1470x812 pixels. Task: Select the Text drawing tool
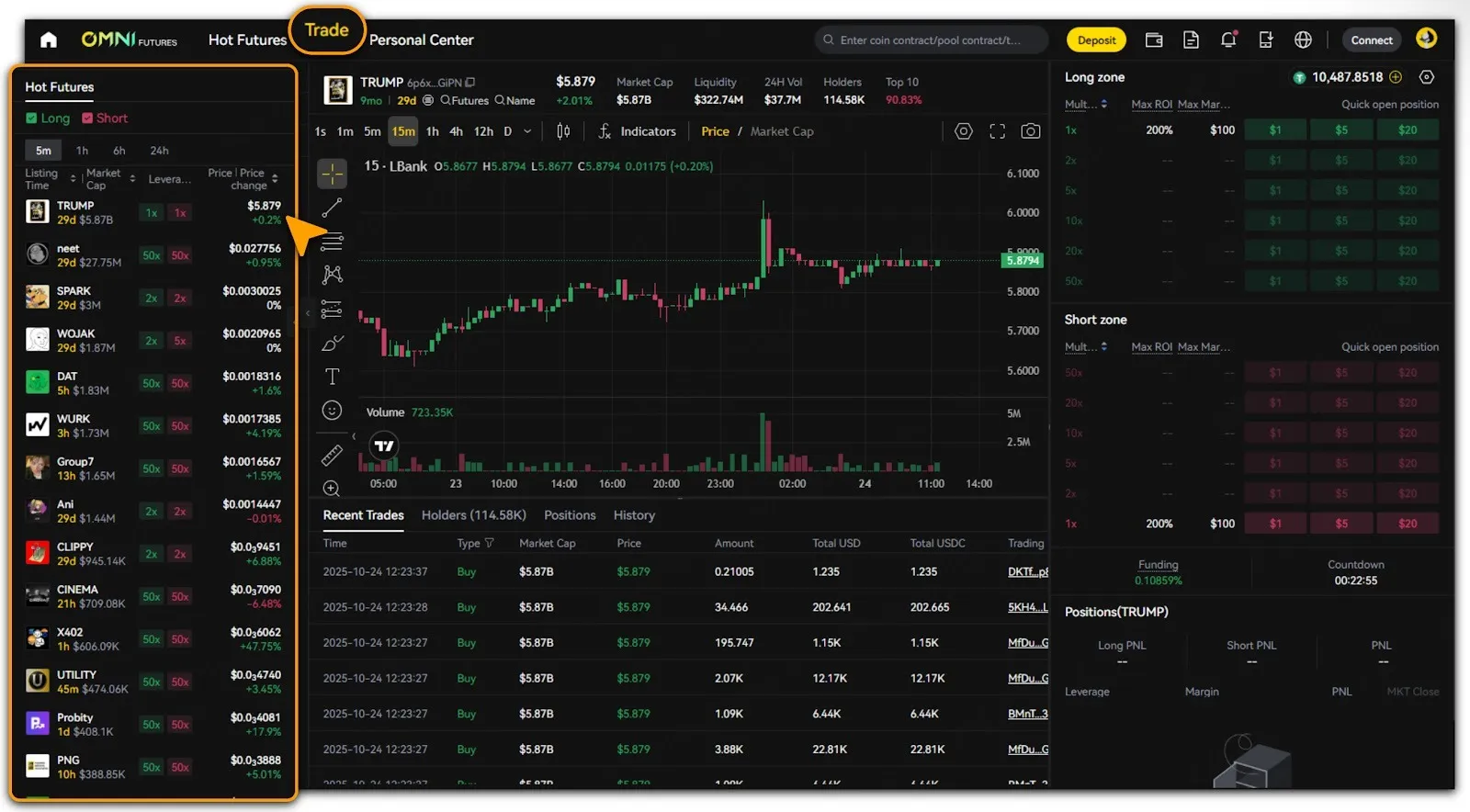point(333,377)
